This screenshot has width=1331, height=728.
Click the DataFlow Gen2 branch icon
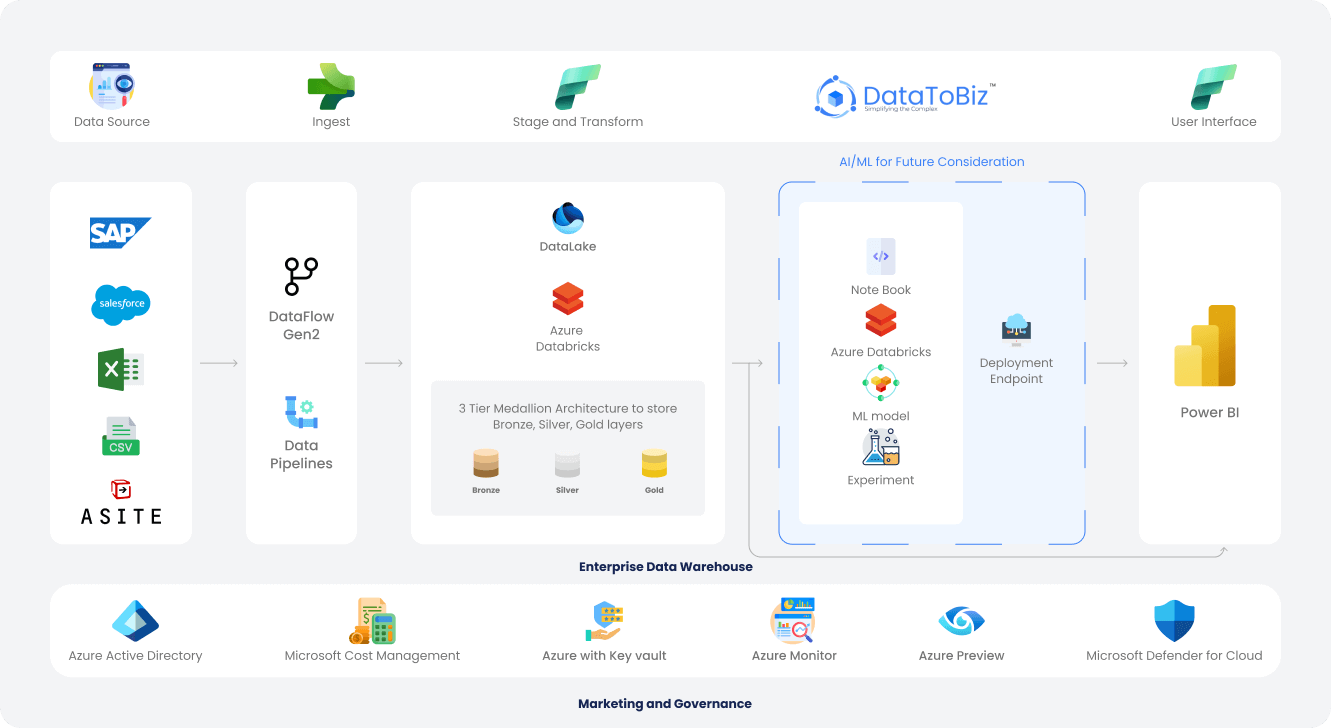coord(301,276)
